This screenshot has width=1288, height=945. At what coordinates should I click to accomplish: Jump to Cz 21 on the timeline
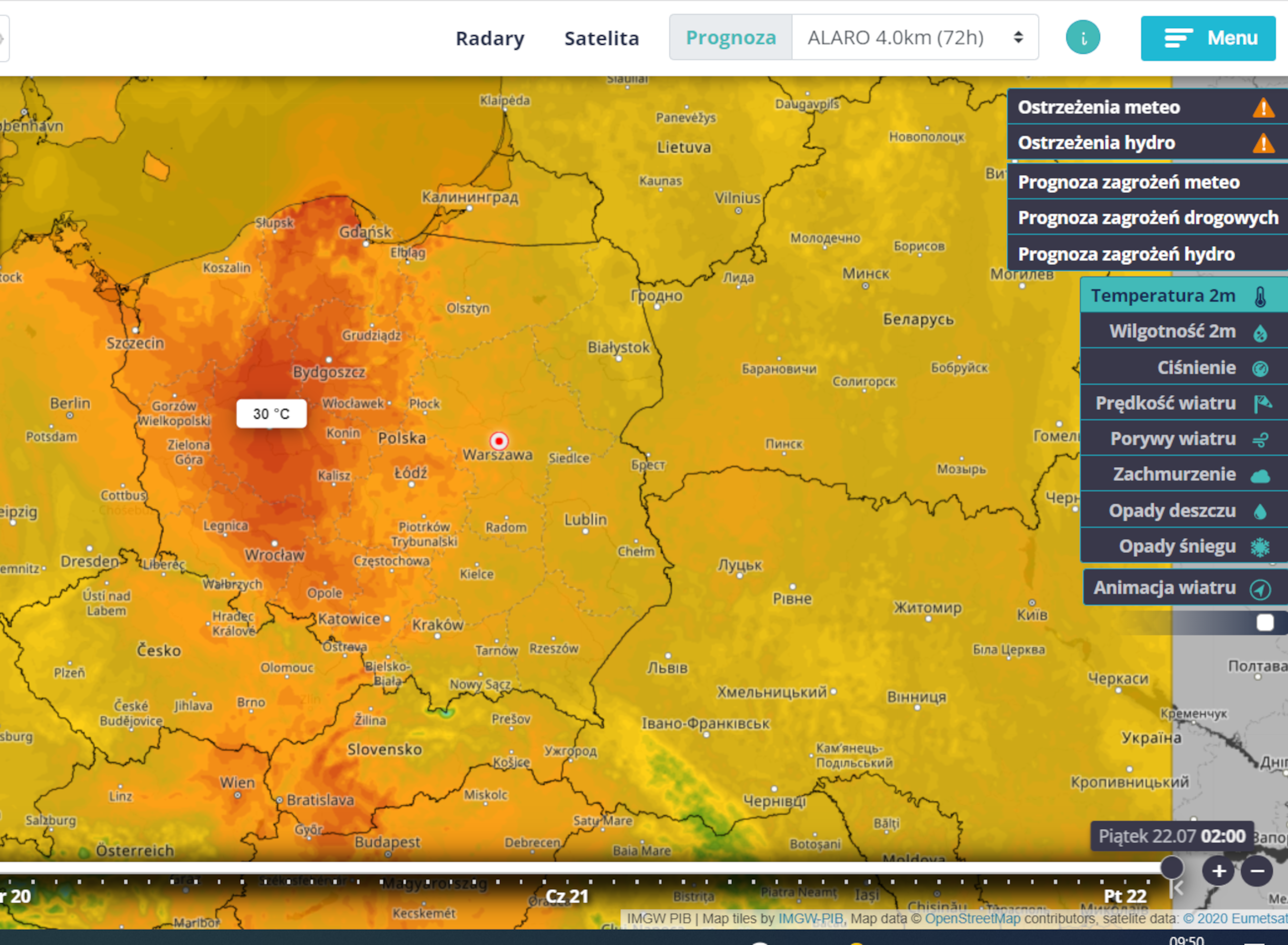tap(567, 896)
